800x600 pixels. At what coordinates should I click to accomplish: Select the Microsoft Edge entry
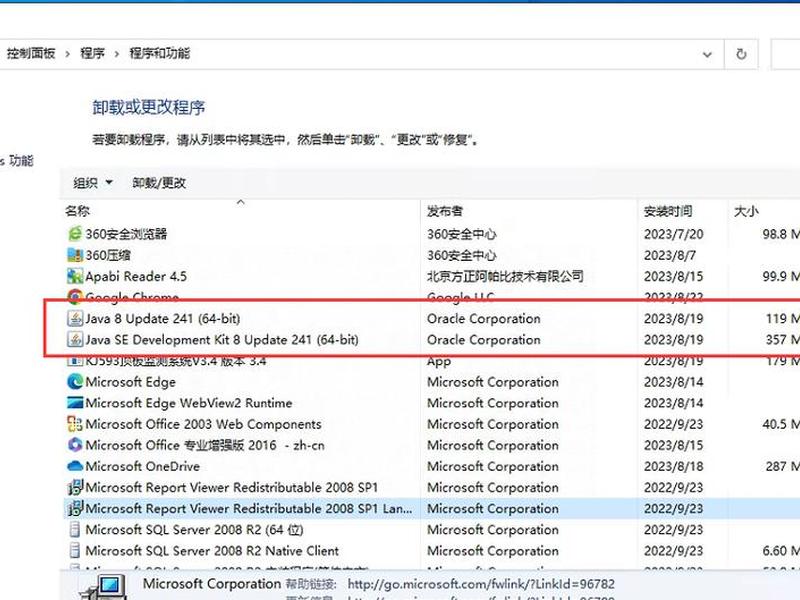432,382
